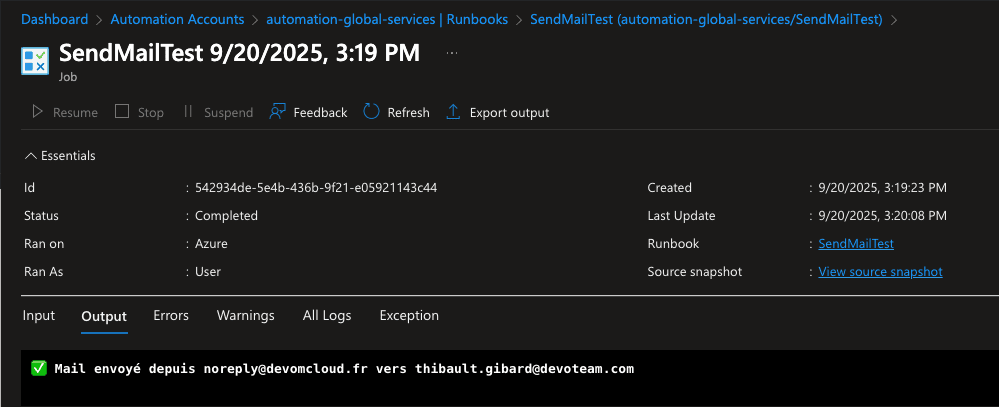
Task: Click the SendMailTest job runbook icon
Action: click(34, 61)
